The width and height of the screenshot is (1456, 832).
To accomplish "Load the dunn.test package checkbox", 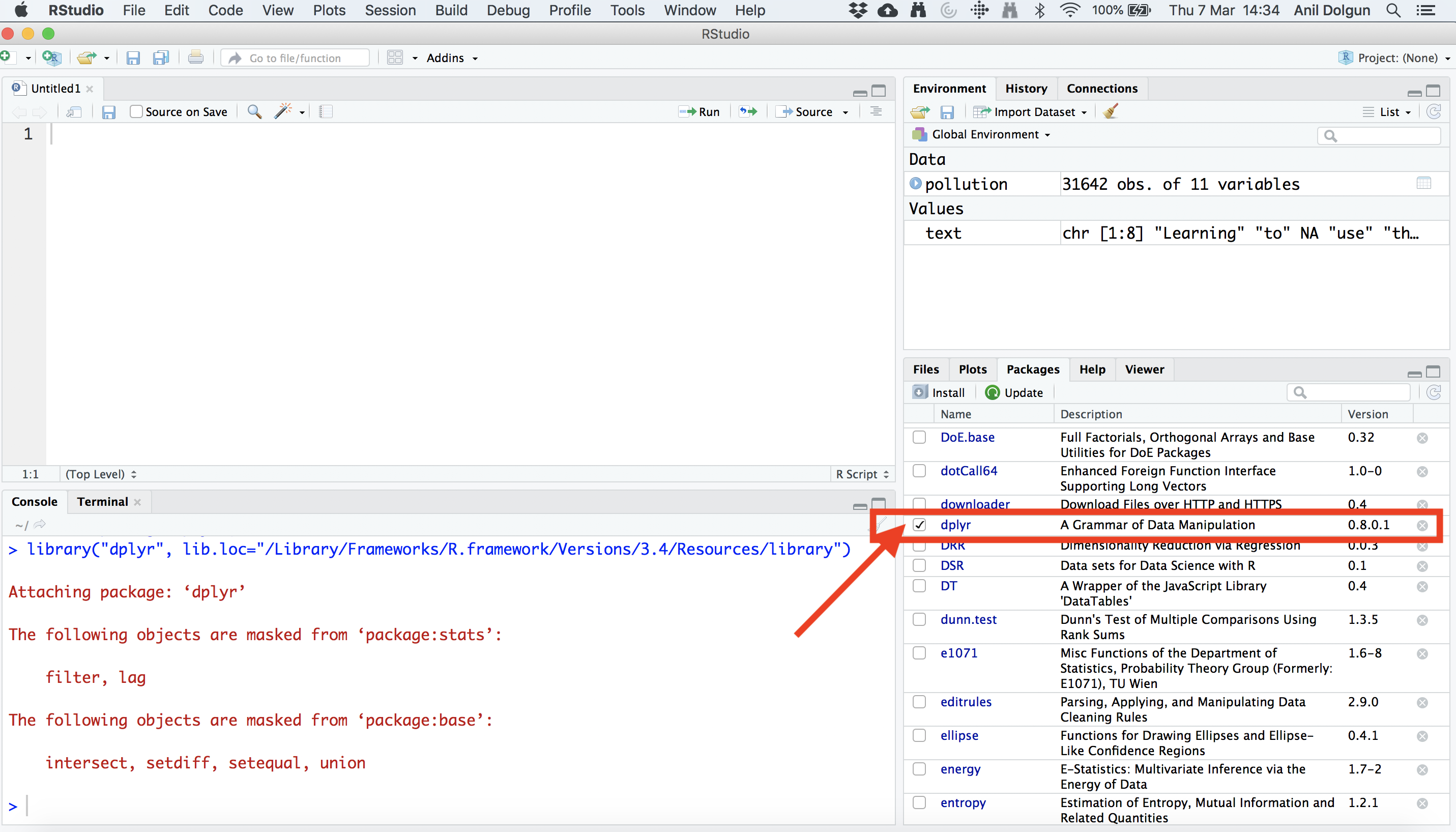I will coord(919,619).
